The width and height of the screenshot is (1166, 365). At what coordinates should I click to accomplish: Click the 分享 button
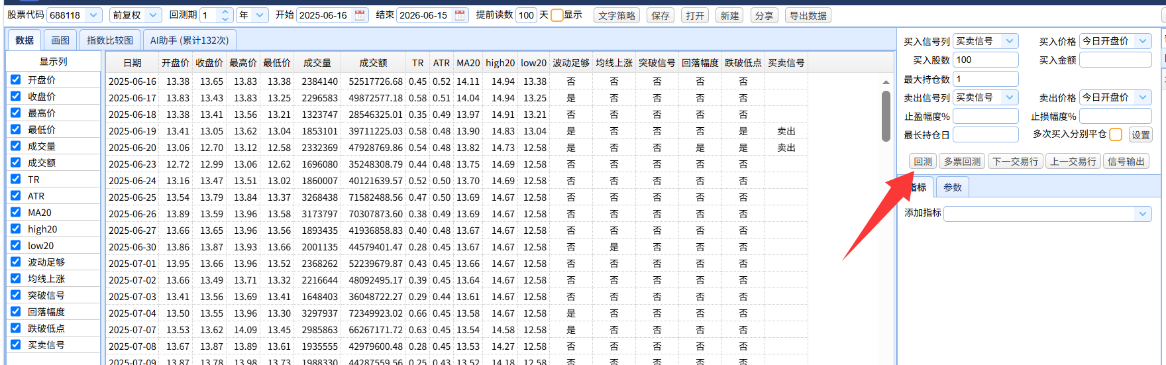[763, 16]
